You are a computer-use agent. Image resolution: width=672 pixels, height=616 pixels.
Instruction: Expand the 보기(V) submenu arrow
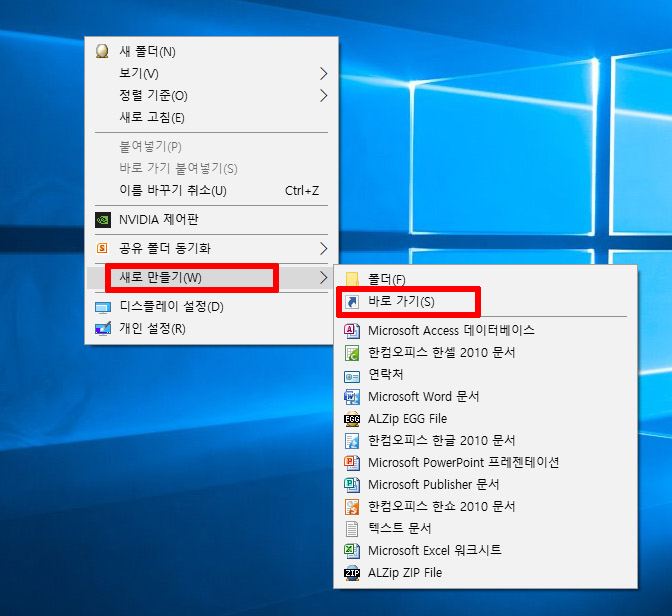coord(324,73)
